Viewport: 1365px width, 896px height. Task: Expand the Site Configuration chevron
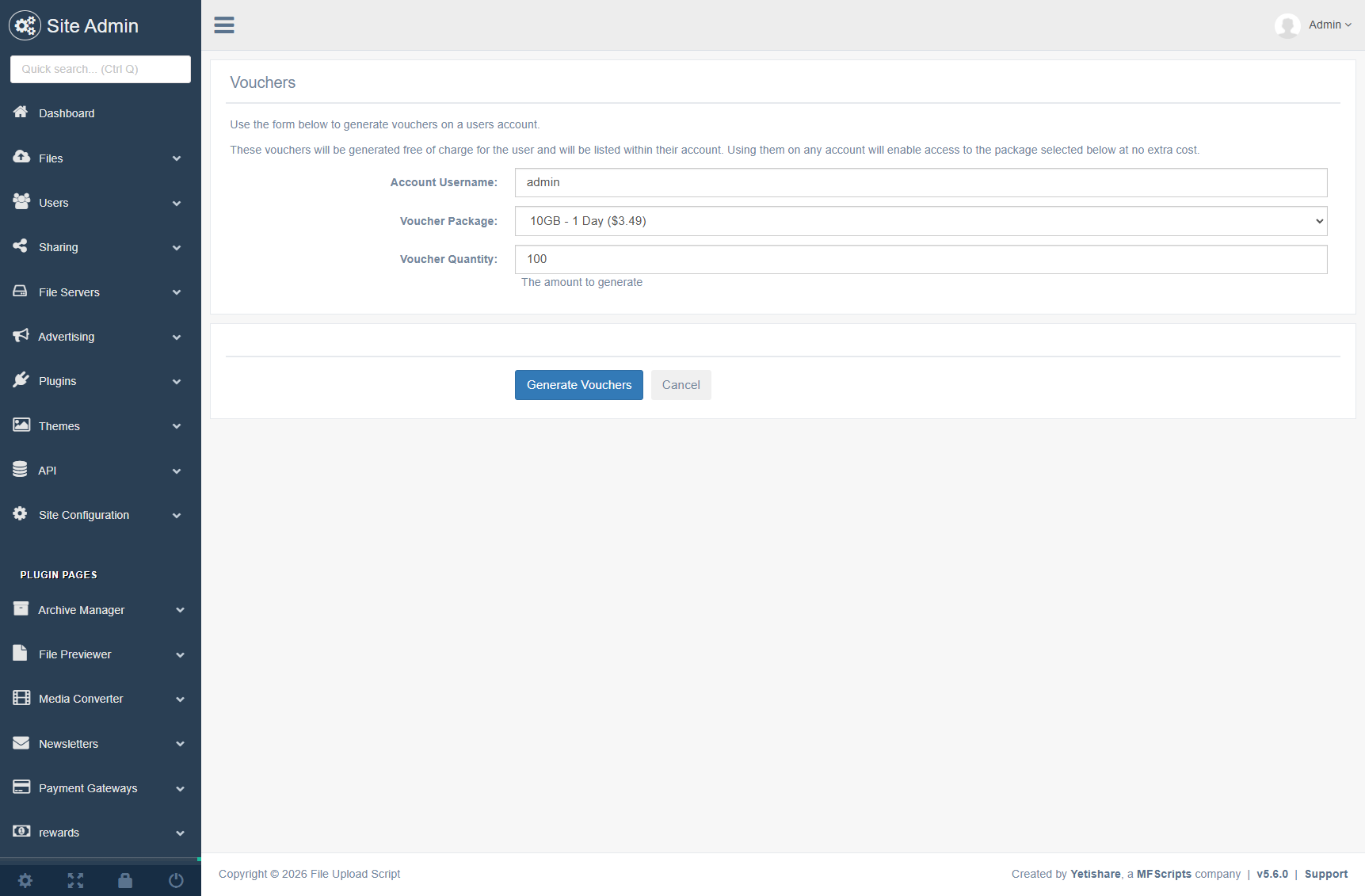[177, 516]
